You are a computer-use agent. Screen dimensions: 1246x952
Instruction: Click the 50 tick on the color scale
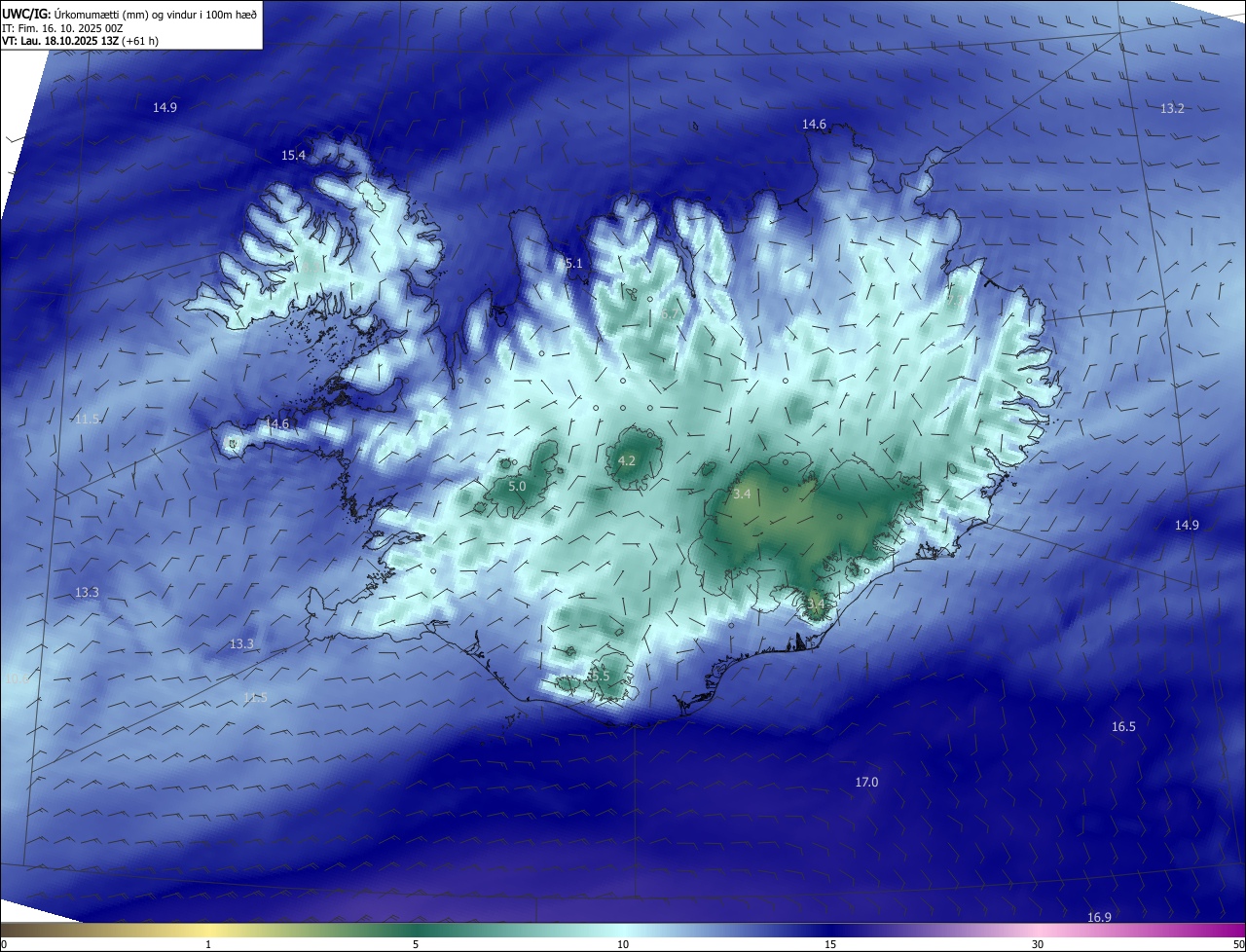click(1238, 945)
